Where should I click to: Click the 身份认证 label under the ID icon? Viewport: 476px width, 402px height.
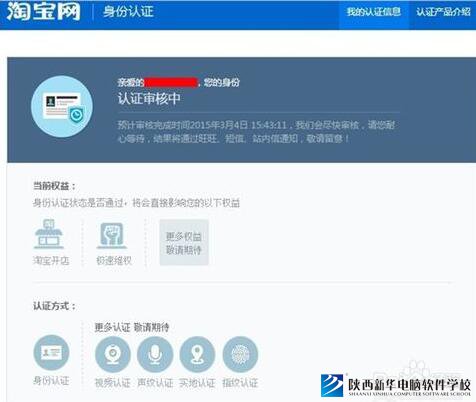51,380
